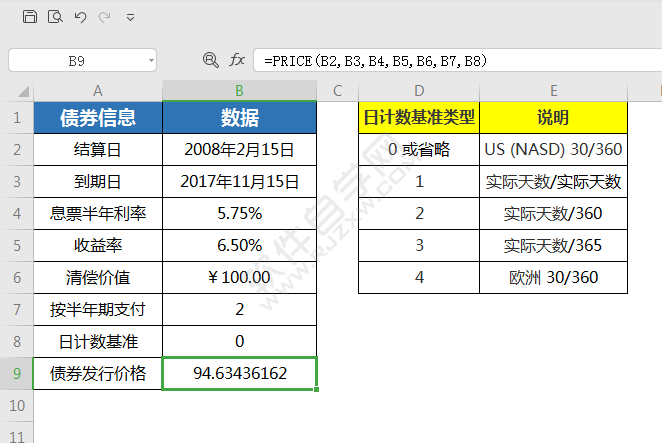Click result cell 94.63436162
The height and width of the screenshot is (443, 662).
point(239,373)
